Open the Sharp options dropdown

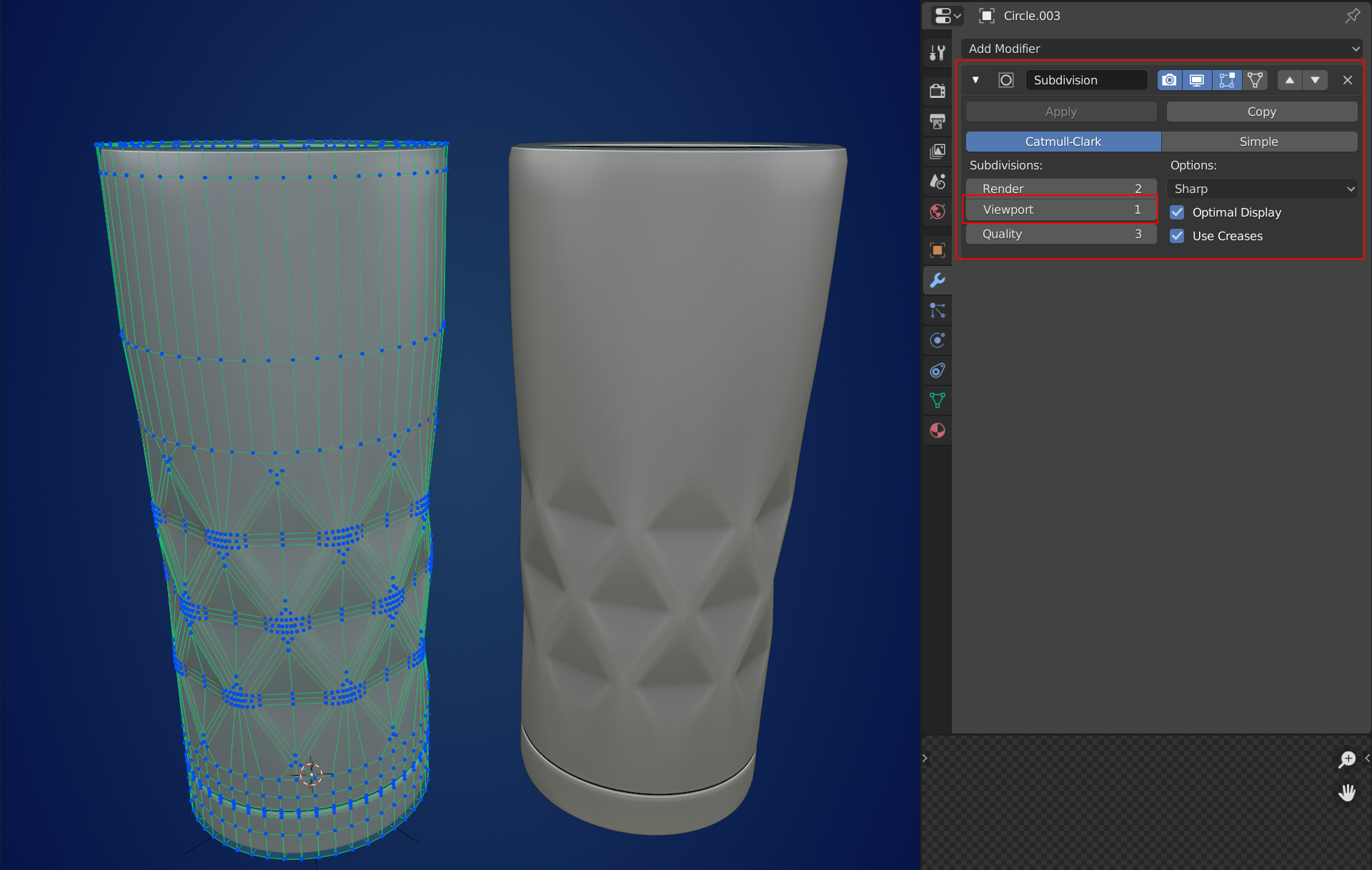click(1262, 189)
